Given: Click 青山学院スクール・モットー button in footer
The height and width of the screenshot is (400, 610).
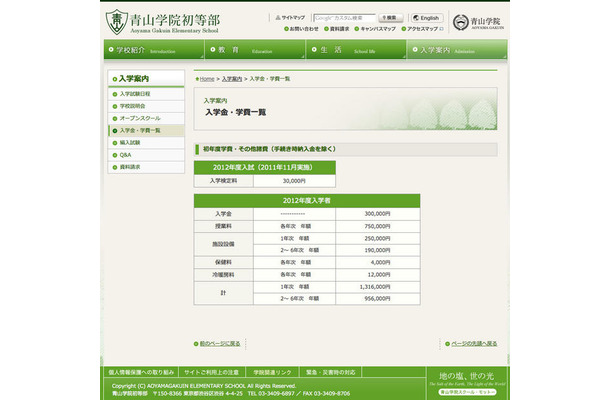Looking at the screenshot, I should point(467,392).
